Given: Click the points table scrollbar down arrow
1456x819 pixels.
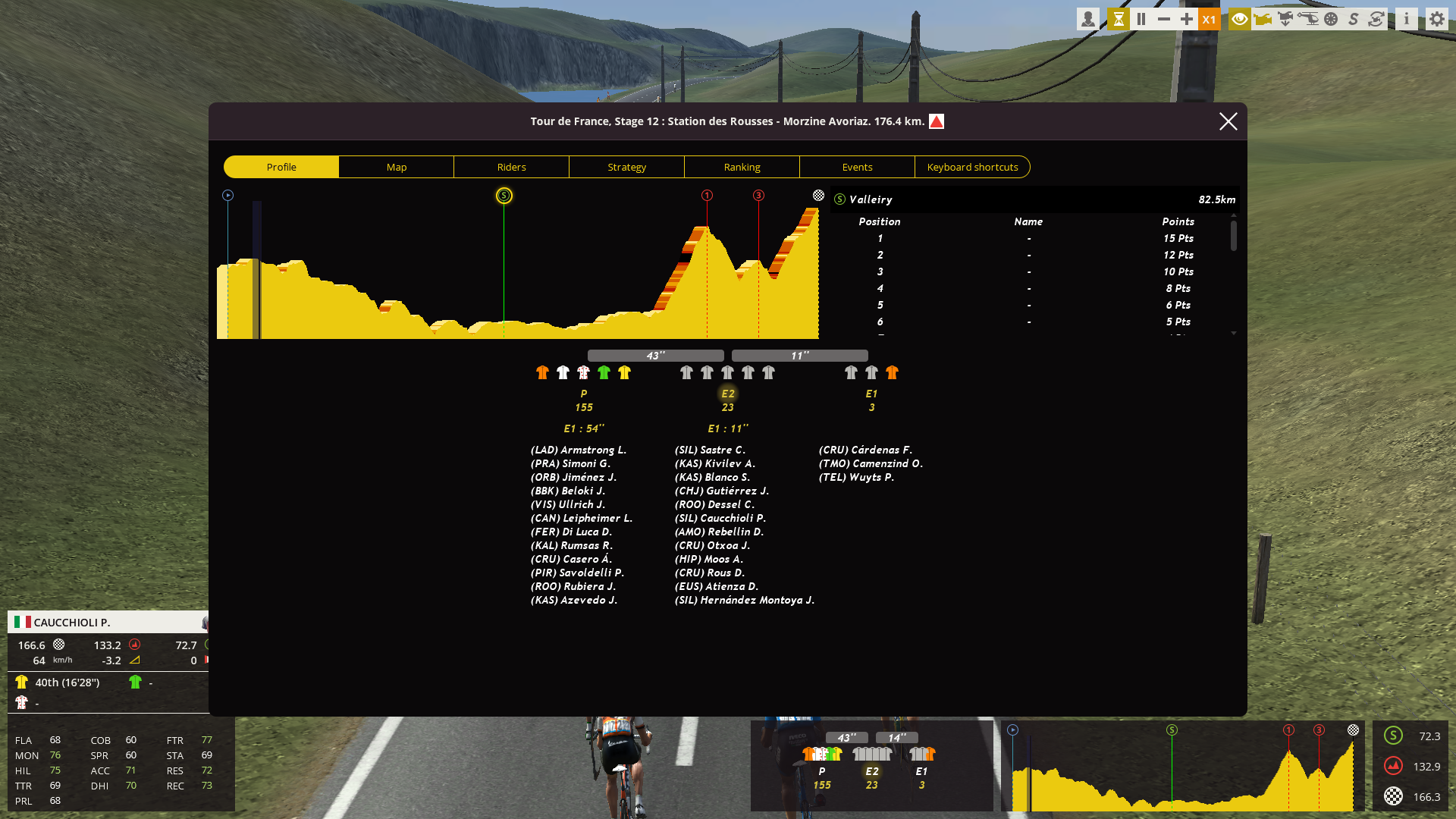Looking at the screenshot, I should (x=1234, y=333).
